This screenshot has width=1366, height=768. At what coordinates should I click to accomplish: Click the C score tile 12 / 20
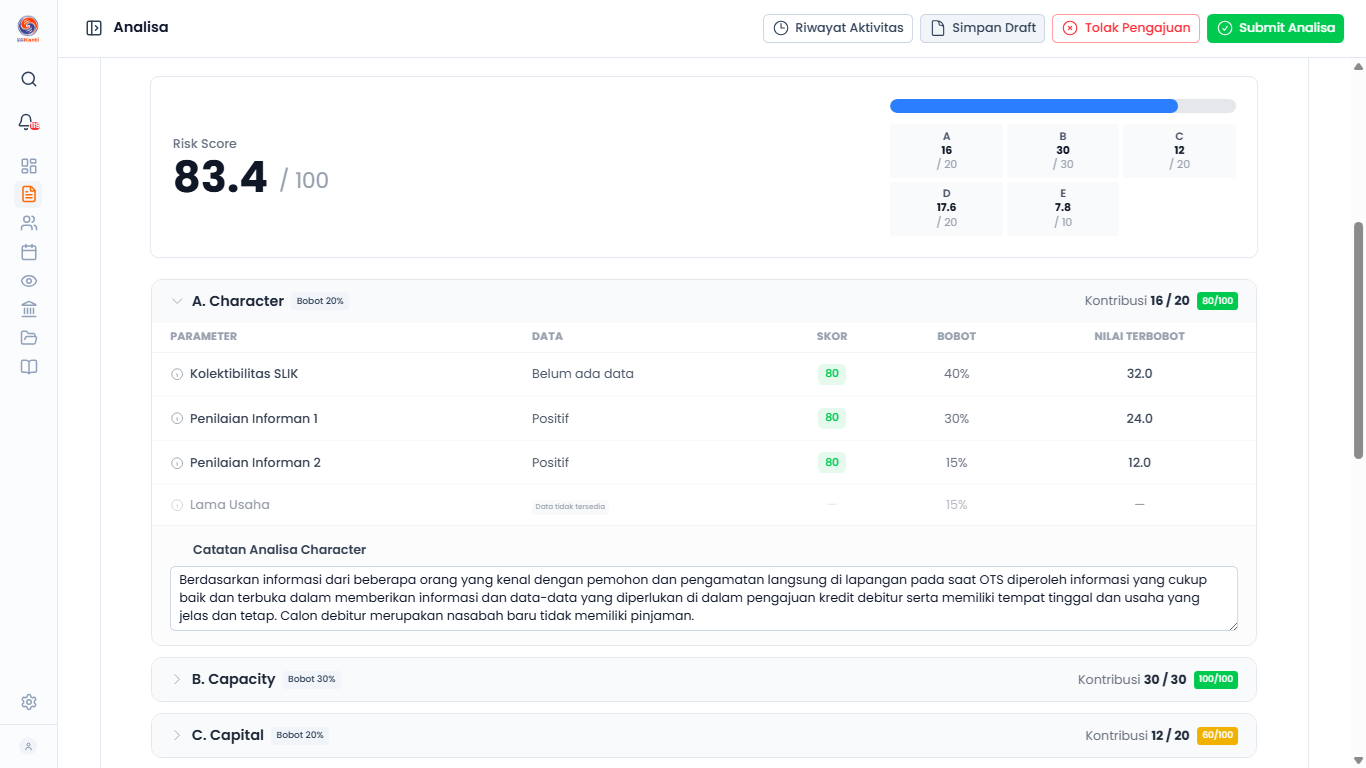click(1180, 150)
